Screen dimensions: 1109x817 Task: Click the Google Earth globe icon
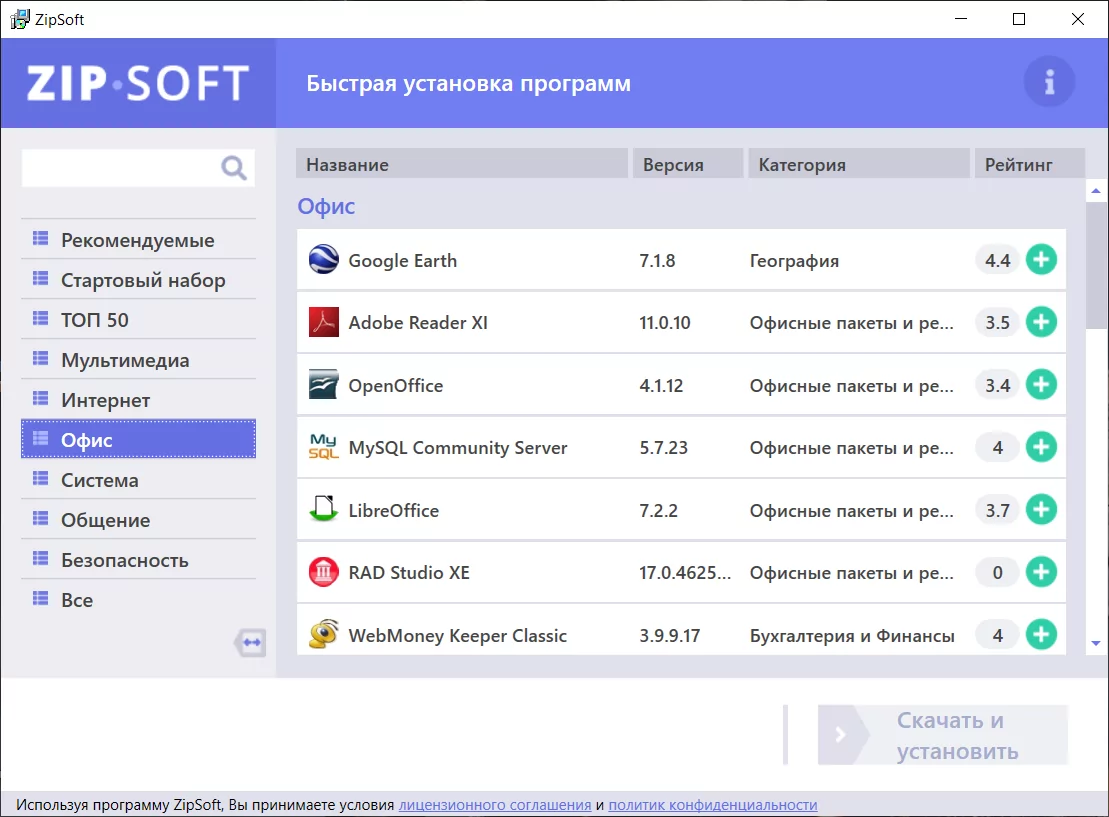[x=324, y=260]
